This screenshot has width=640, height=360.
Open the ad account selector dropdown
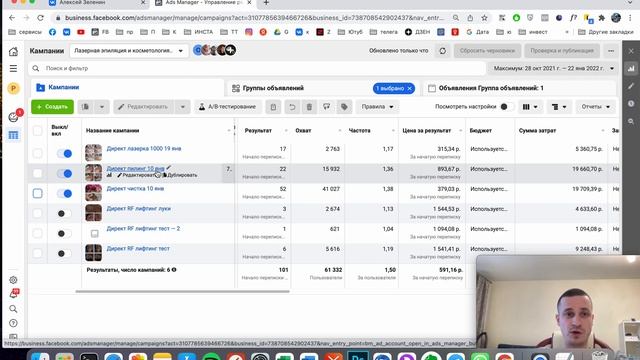[x=129, y=51]
